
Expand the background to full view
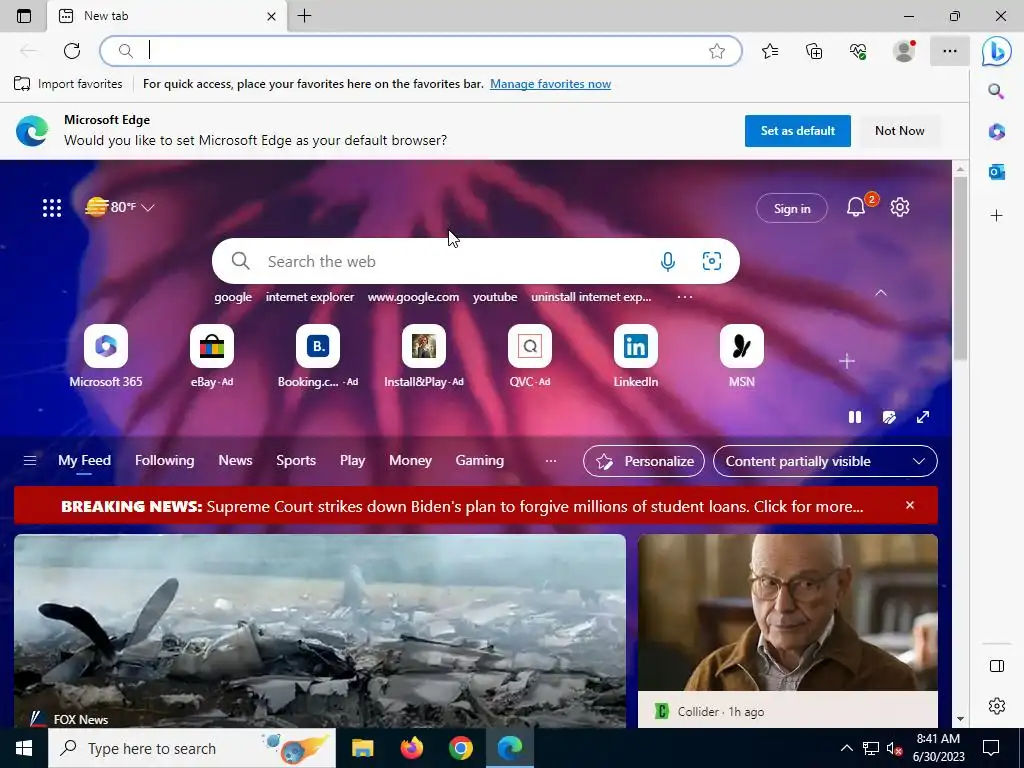tap(923, 417)
